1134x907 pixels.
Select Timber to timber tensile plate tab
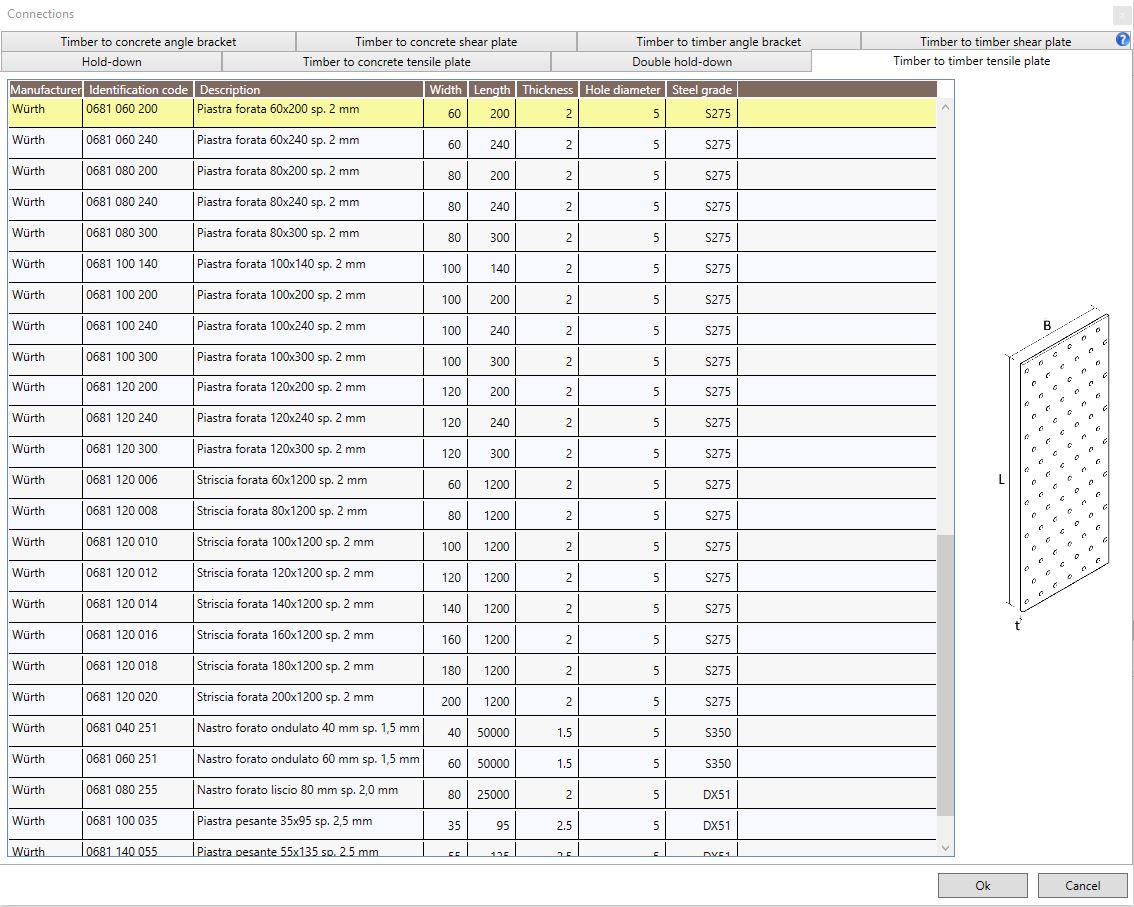coord(971,61)
